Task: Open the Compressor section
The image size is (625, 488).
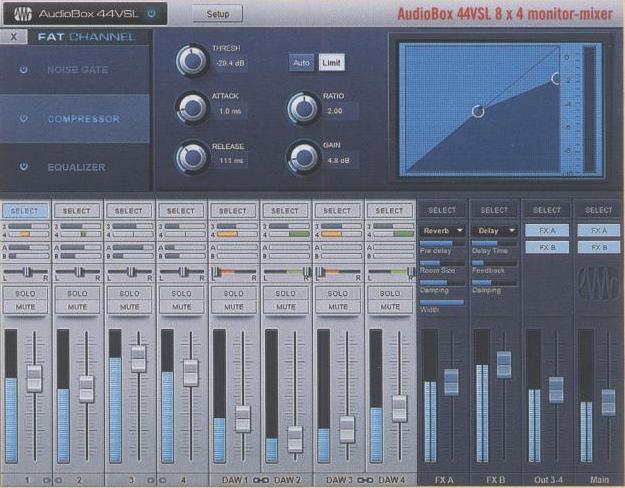Action: [75, 118]
